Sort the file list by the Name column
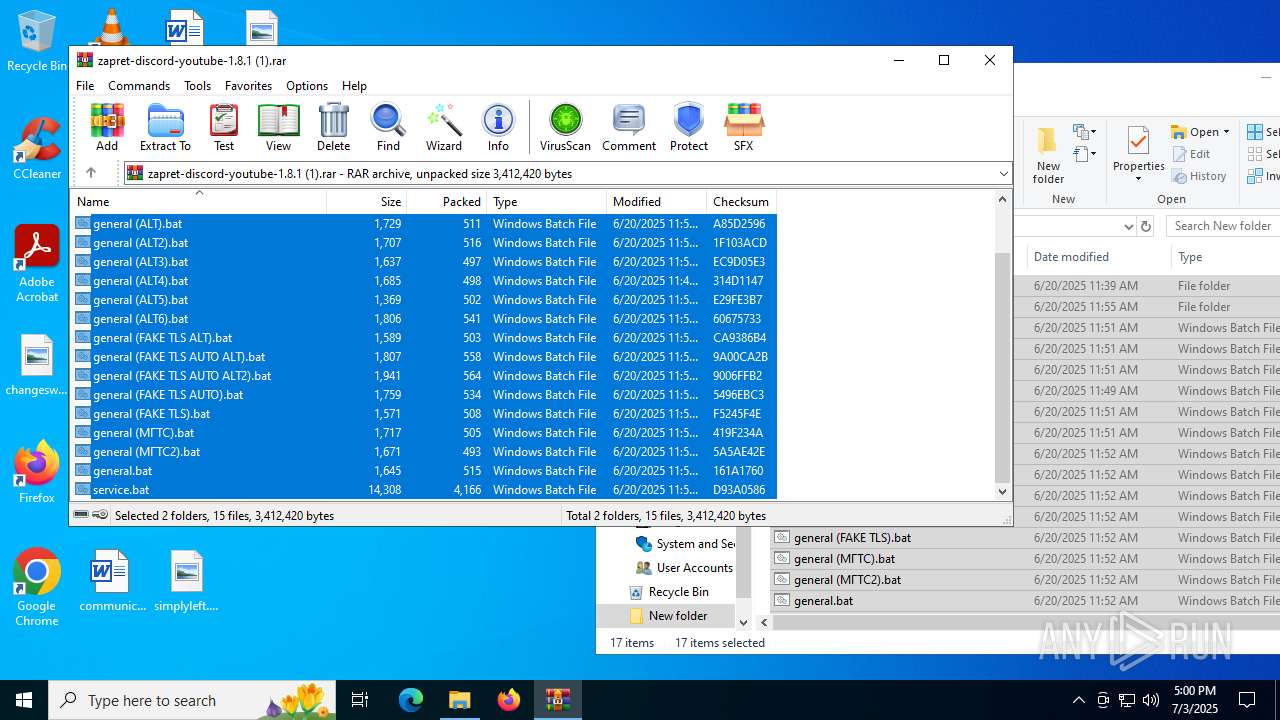Image resolution: width=1280 pixels, height=720 pixels. tap(198, 201)
